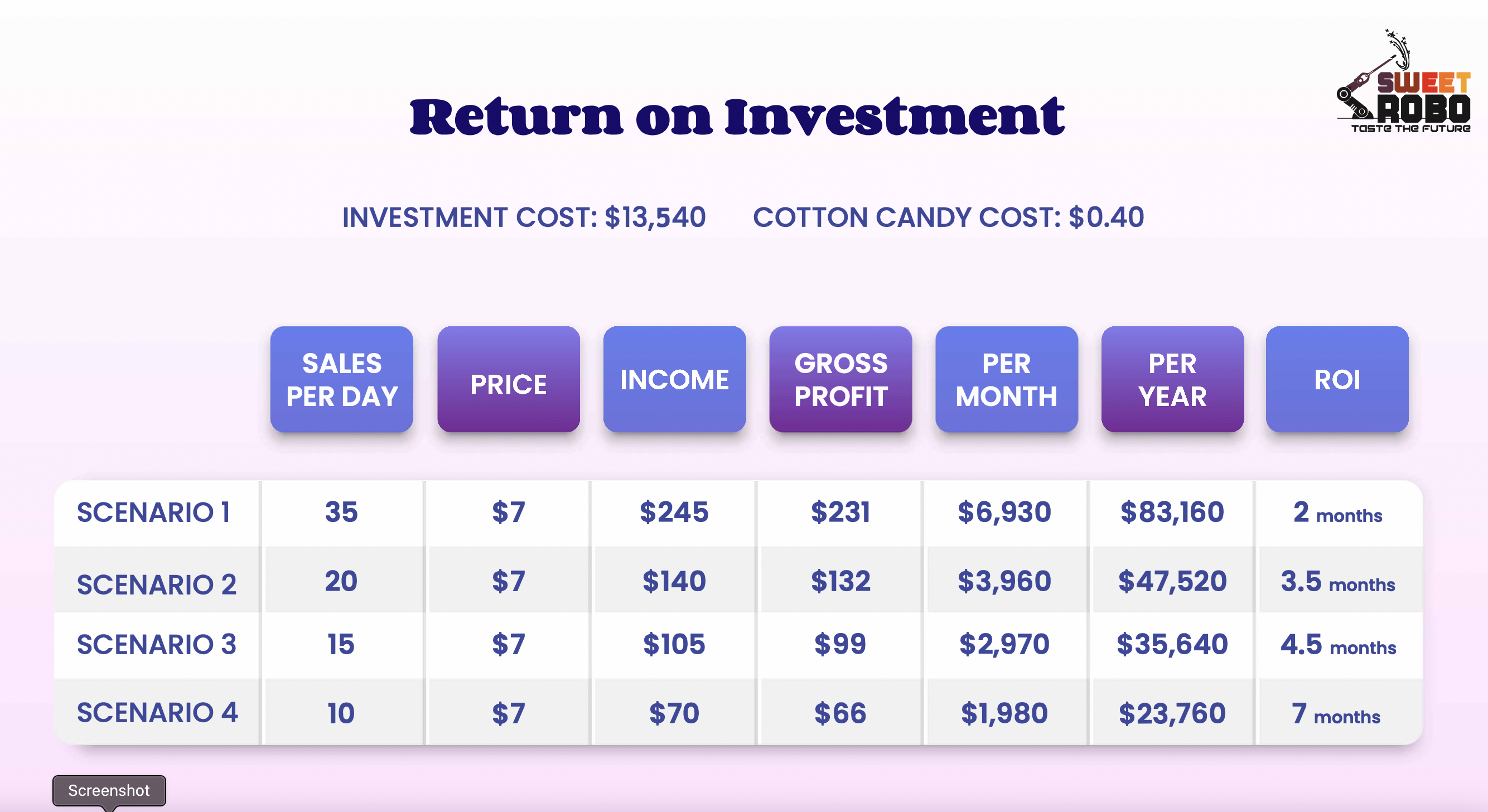The height and width of the screenshot is (812, 1488).
Task: Select the PRICE header tile
Action: click(x=508, y=379)
